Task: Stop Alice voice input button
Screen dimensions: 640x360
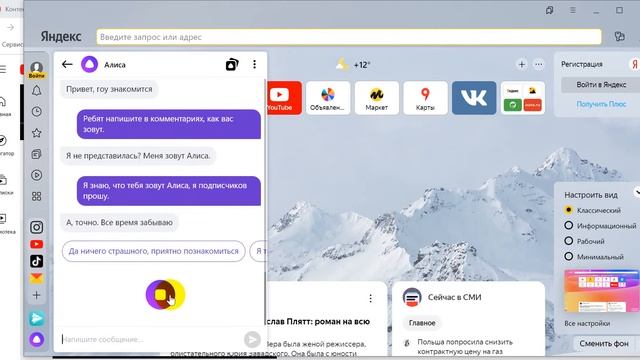Action: point(161,295)
